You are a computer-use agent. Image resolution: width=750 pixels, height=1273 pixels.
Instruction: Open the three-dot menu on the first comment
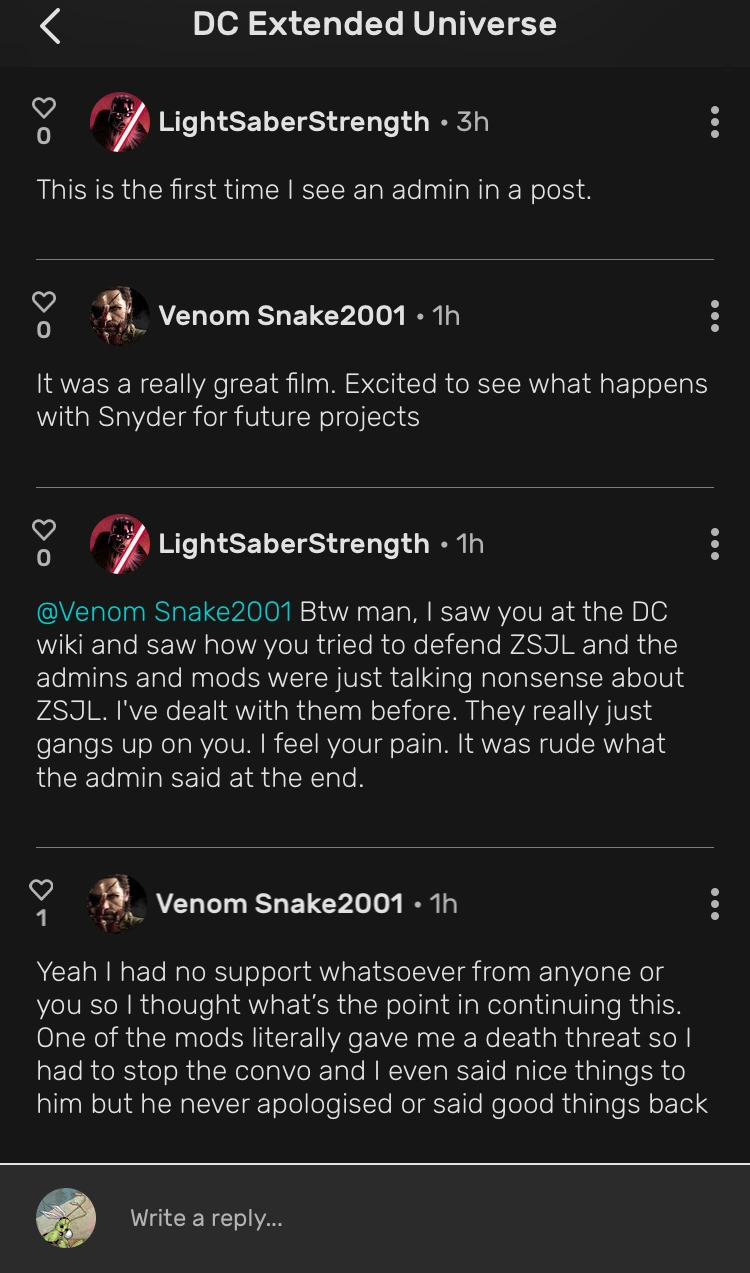click(715, 122)
